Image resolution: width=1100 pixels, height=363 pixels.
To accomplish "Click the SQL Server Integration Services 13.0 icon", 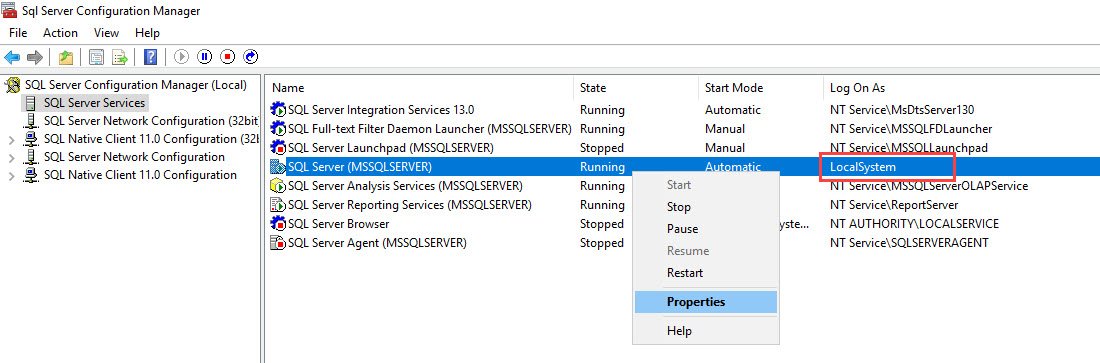I will [279, 110].
